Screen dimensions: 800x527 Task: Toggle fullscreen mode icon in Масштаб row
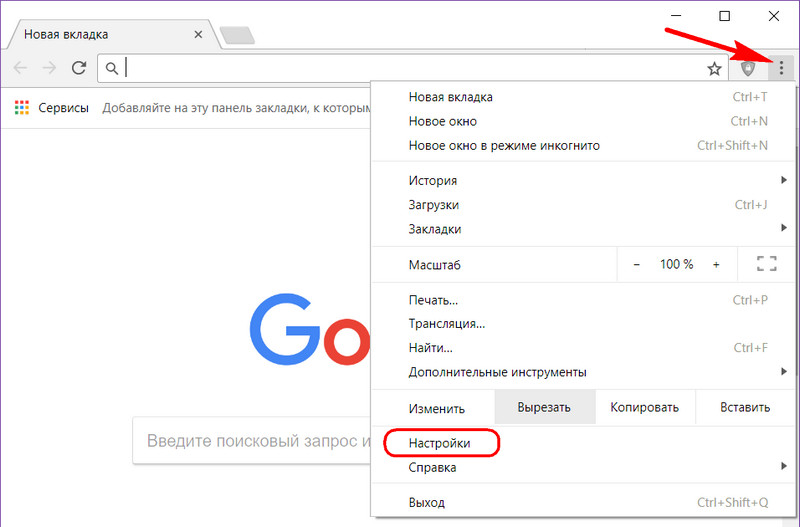click(x=766, y=264)
